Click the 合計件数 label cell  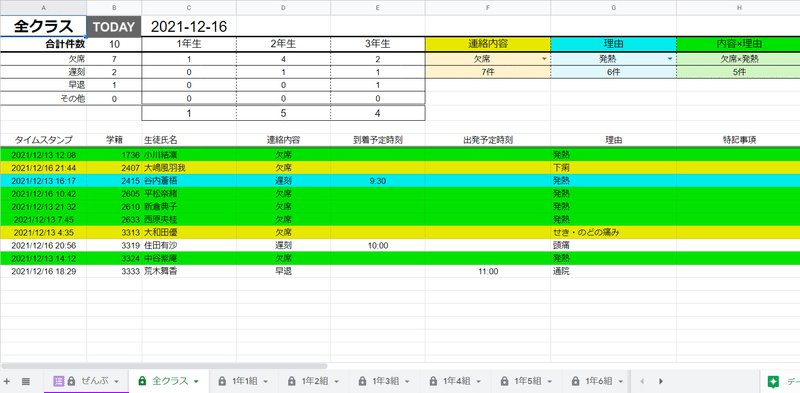click(43, 44)
